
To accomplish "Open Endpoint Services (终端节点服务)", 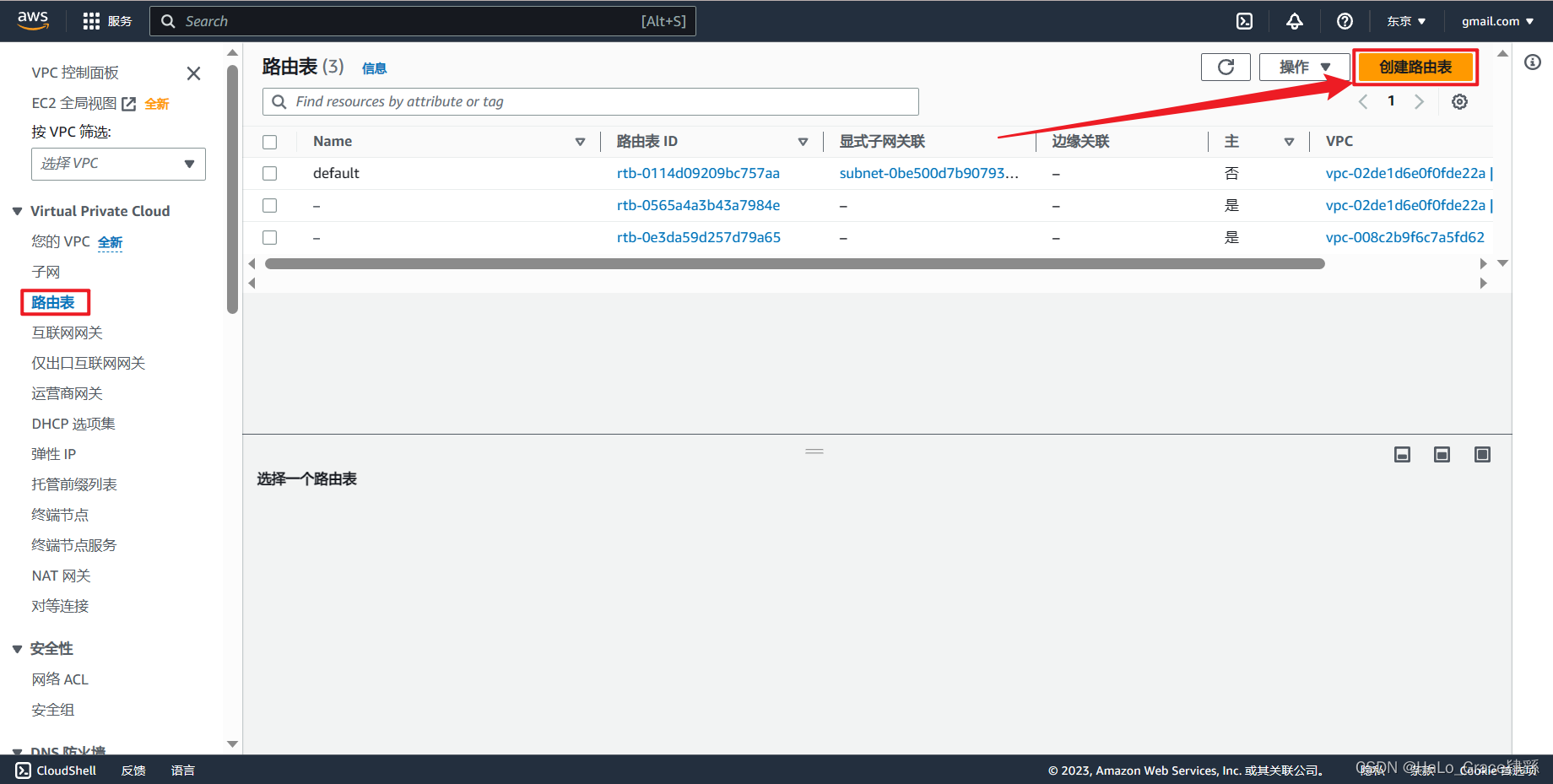I will [x=74, y=545].
